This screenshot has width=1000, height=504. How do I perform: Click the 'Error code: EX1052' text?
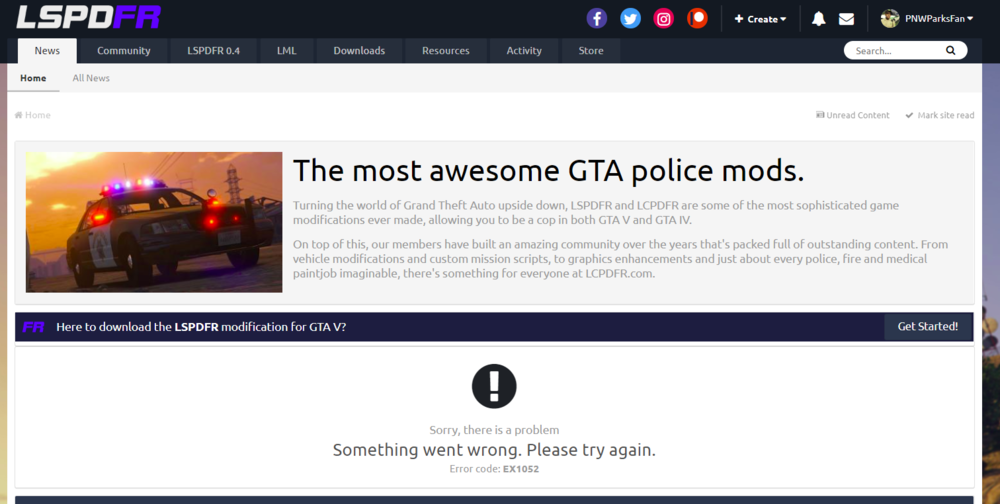tap(494, 469)
